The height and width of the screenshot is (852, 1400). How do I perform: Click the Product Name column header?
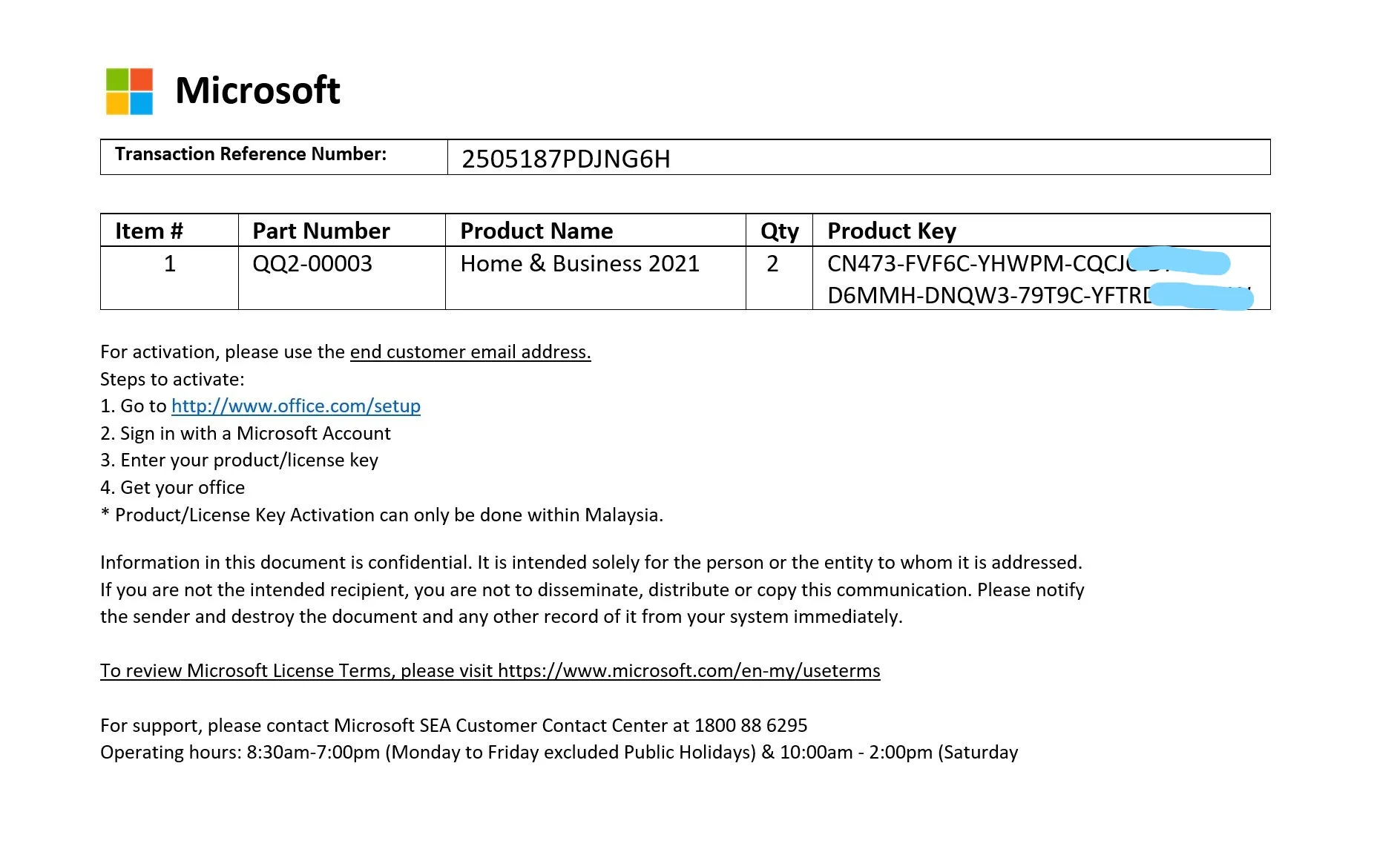tap(536, 231)
